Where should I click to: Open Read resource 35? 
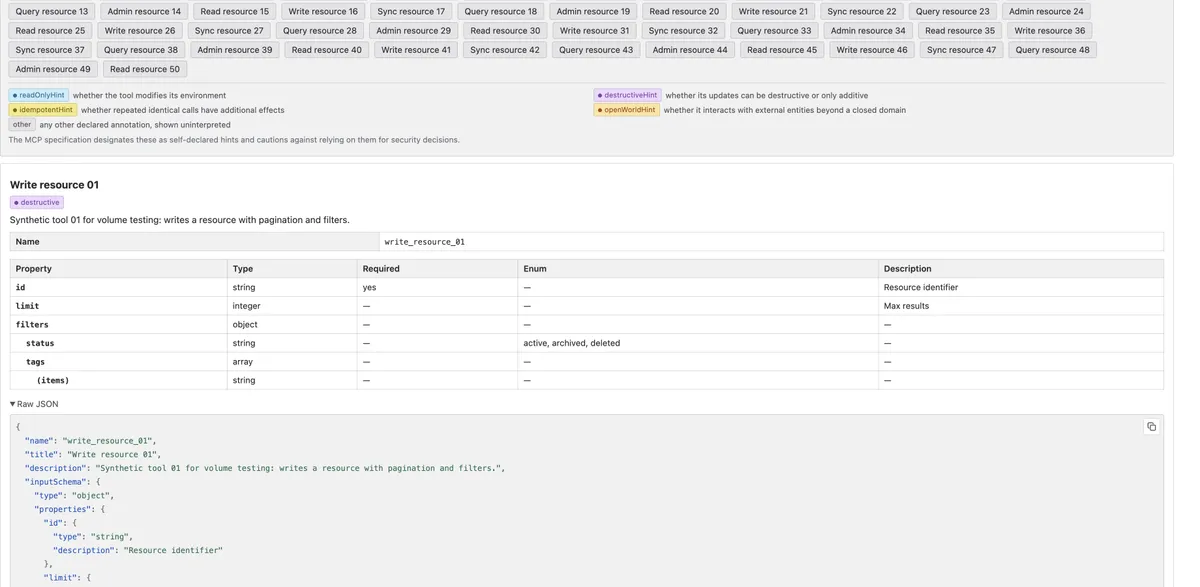tap(960, 30)
